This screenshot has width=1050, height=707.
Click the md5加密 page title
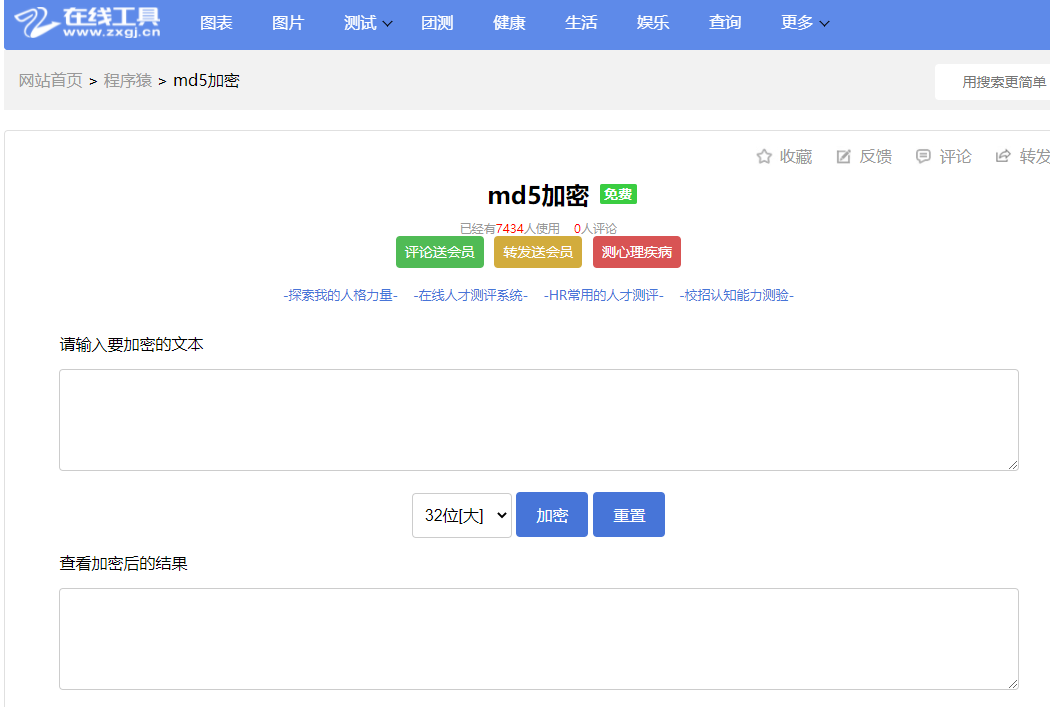point(538,195)
